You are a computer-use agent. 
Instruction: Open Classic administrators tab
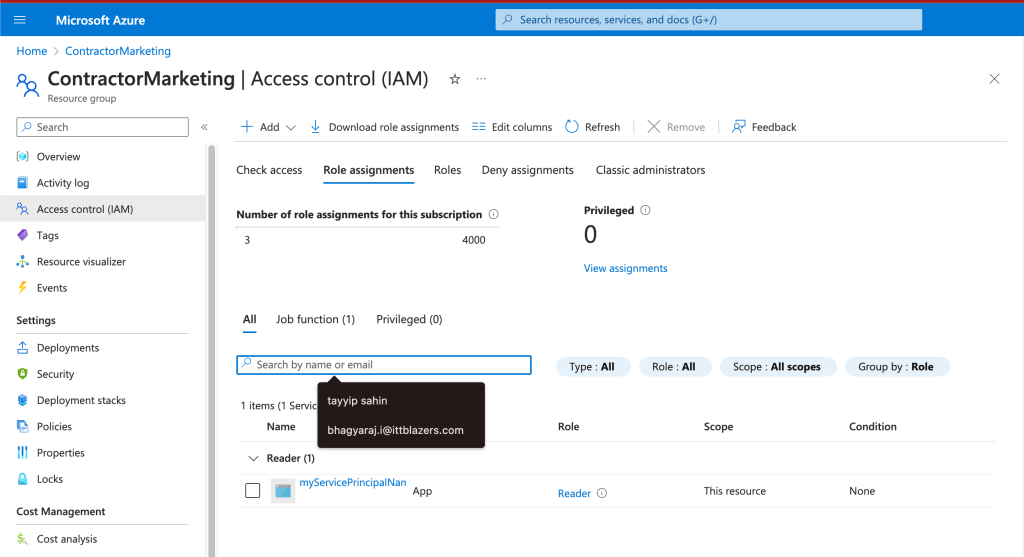click(x=650, y=170)
